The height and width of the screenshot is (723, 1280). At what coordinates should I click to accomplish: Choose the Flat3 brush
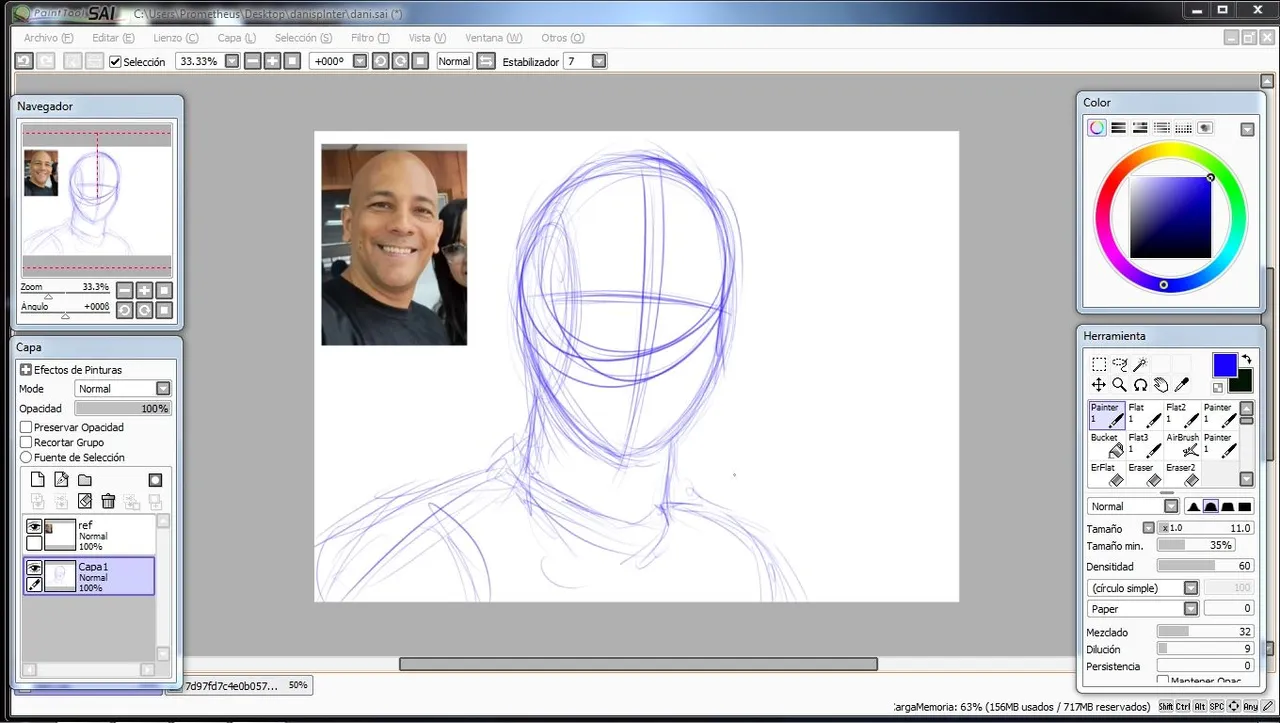[x=1145, y=445]
